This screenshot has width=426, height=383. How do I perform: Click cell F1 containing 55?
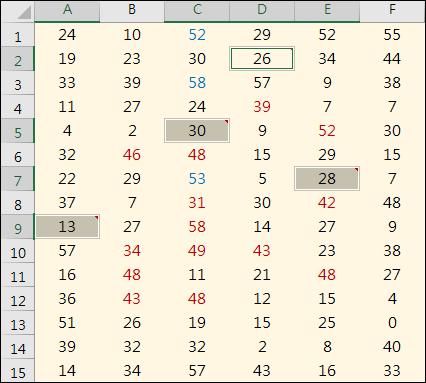click(x=392, y=35)
